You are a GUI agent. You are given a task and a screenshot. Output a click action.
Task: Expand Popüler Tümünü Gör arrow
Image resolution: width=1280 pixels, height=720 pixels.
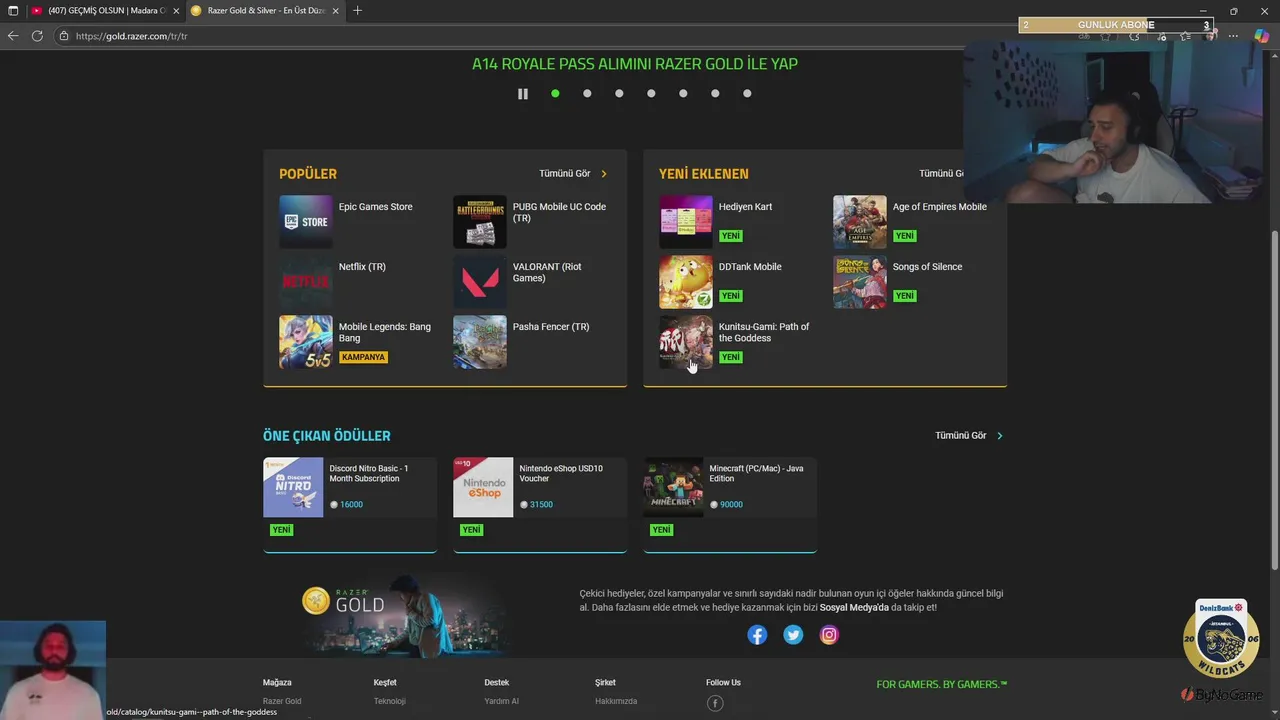point(604,174)
